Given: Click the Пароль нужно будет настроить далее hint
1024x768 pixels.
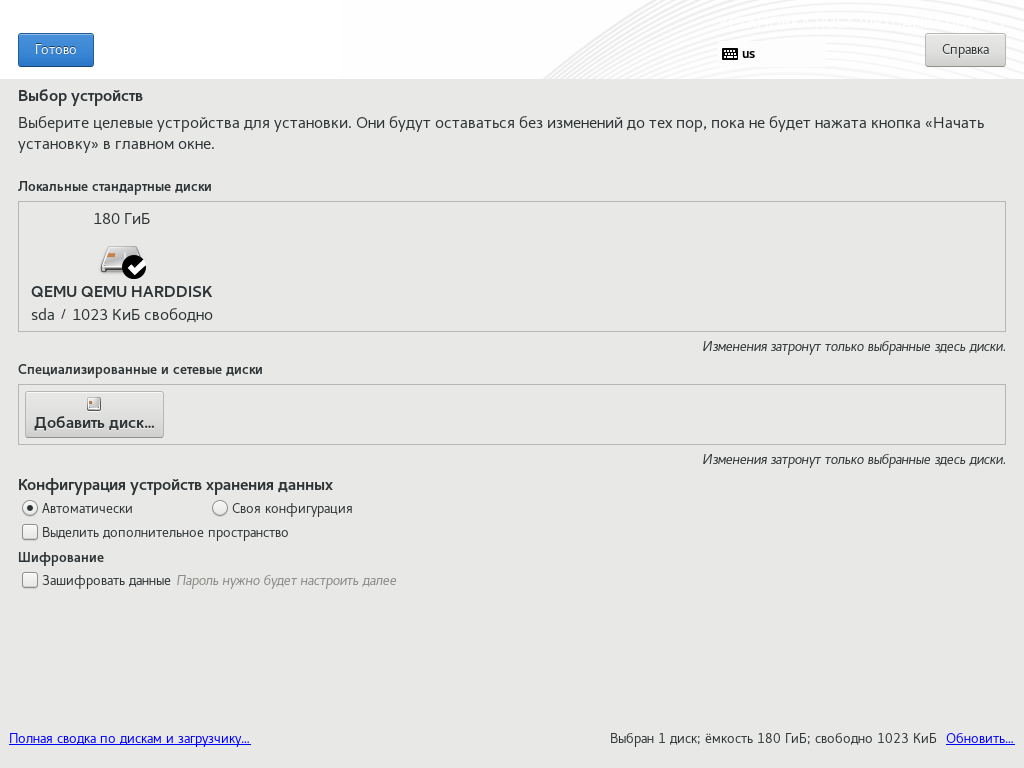Looking at the screenshot, I should pos(286,581).
